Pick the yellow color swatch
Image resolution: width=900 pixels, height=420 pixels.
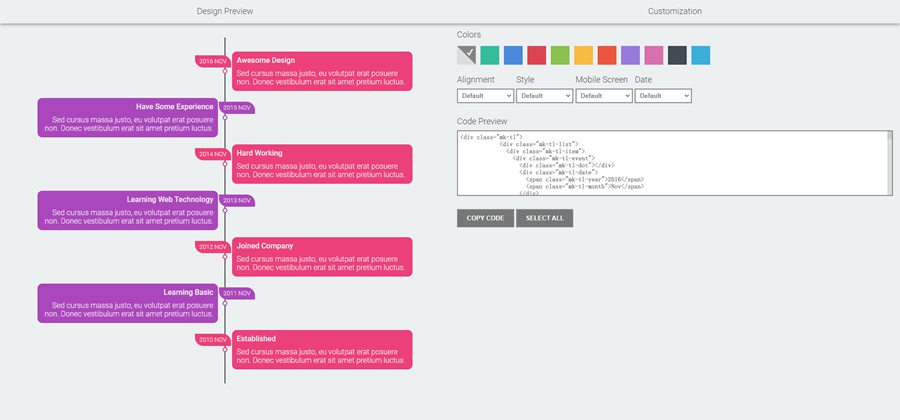[583, 55]
